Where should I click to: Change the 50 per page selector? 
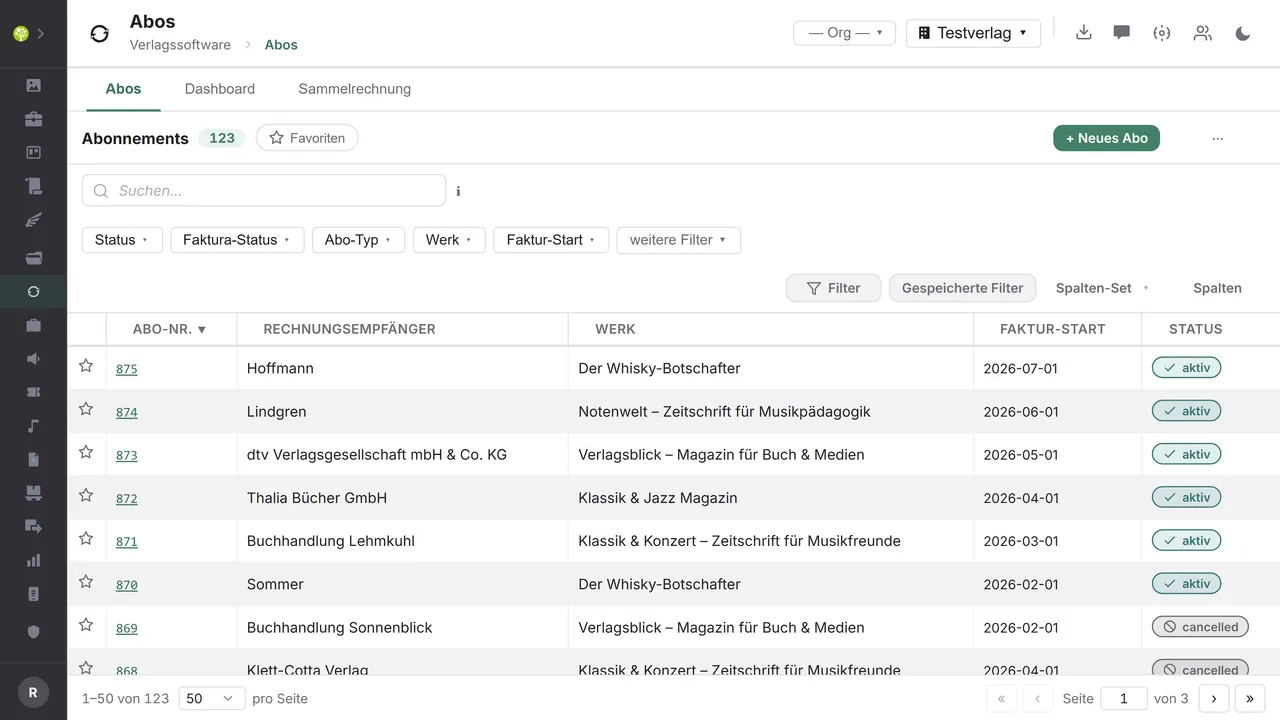point(212,699)
